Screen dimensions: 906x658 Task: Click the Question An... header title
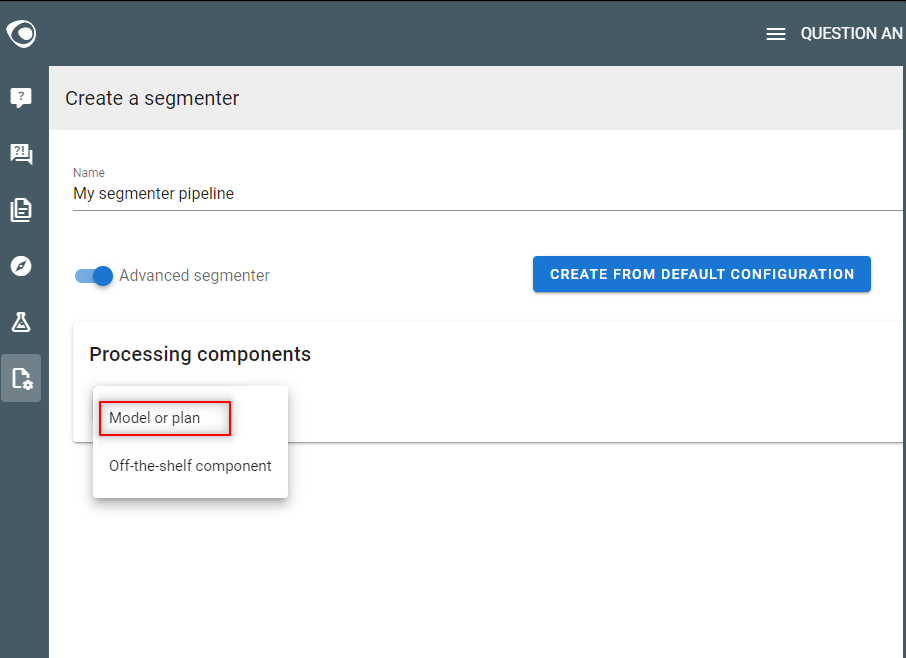pos(852,34)
